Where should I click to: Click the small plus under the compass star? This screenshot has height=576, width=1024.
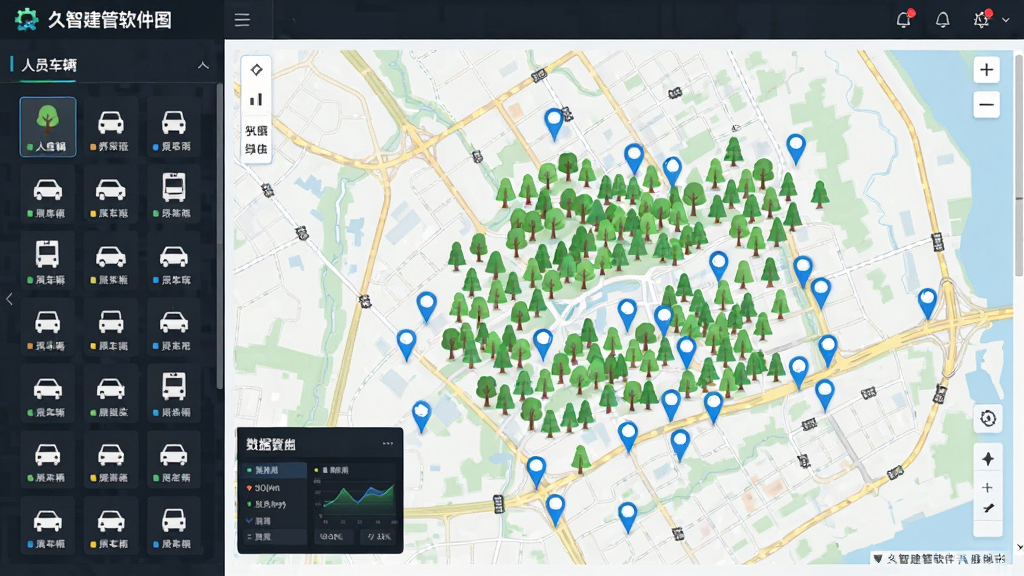(987, 487)
